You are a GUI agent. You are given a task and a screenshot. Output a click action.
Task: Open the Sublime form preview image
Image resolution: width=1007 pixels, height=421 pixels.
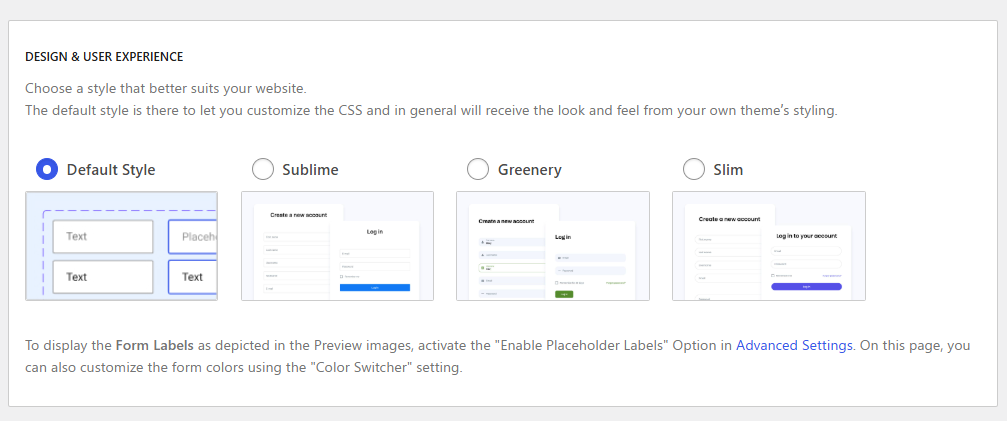337,246
